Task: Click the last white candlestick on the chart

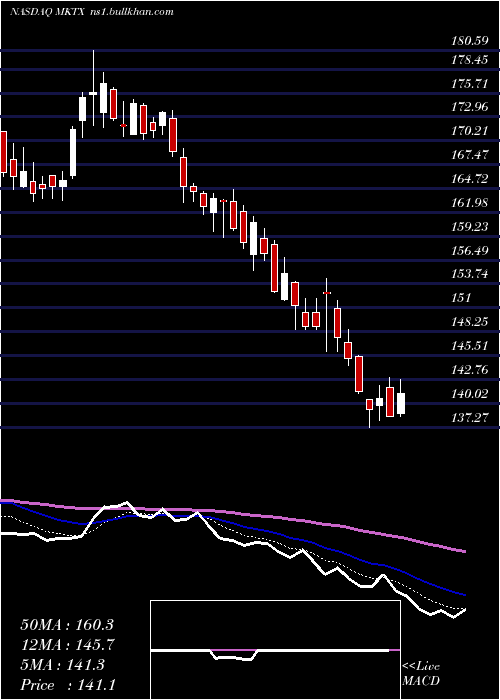Action: tap(401, 404)
